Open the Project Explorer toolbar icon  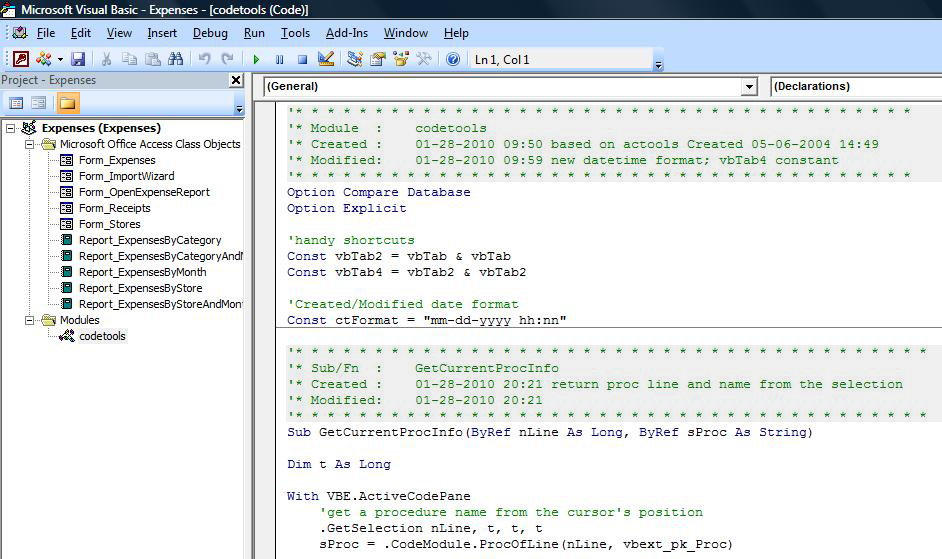354,59
